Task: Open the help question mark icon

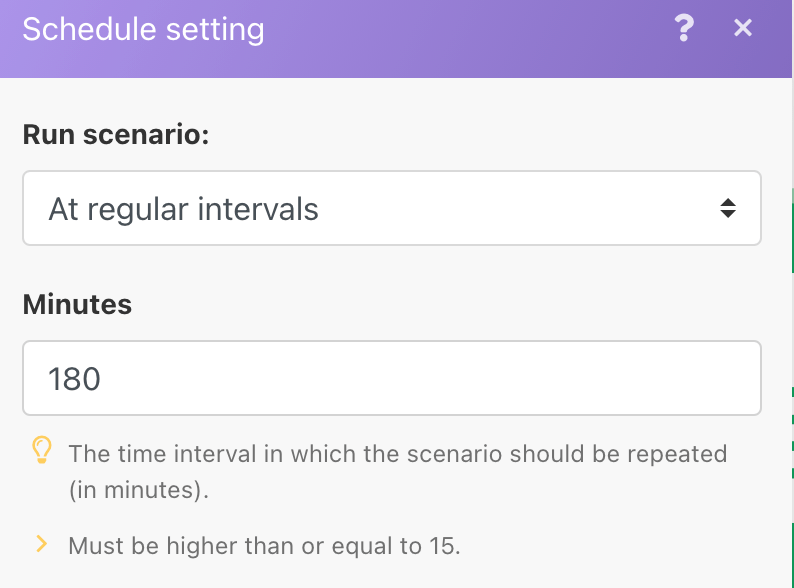Action: click(684, 29)
